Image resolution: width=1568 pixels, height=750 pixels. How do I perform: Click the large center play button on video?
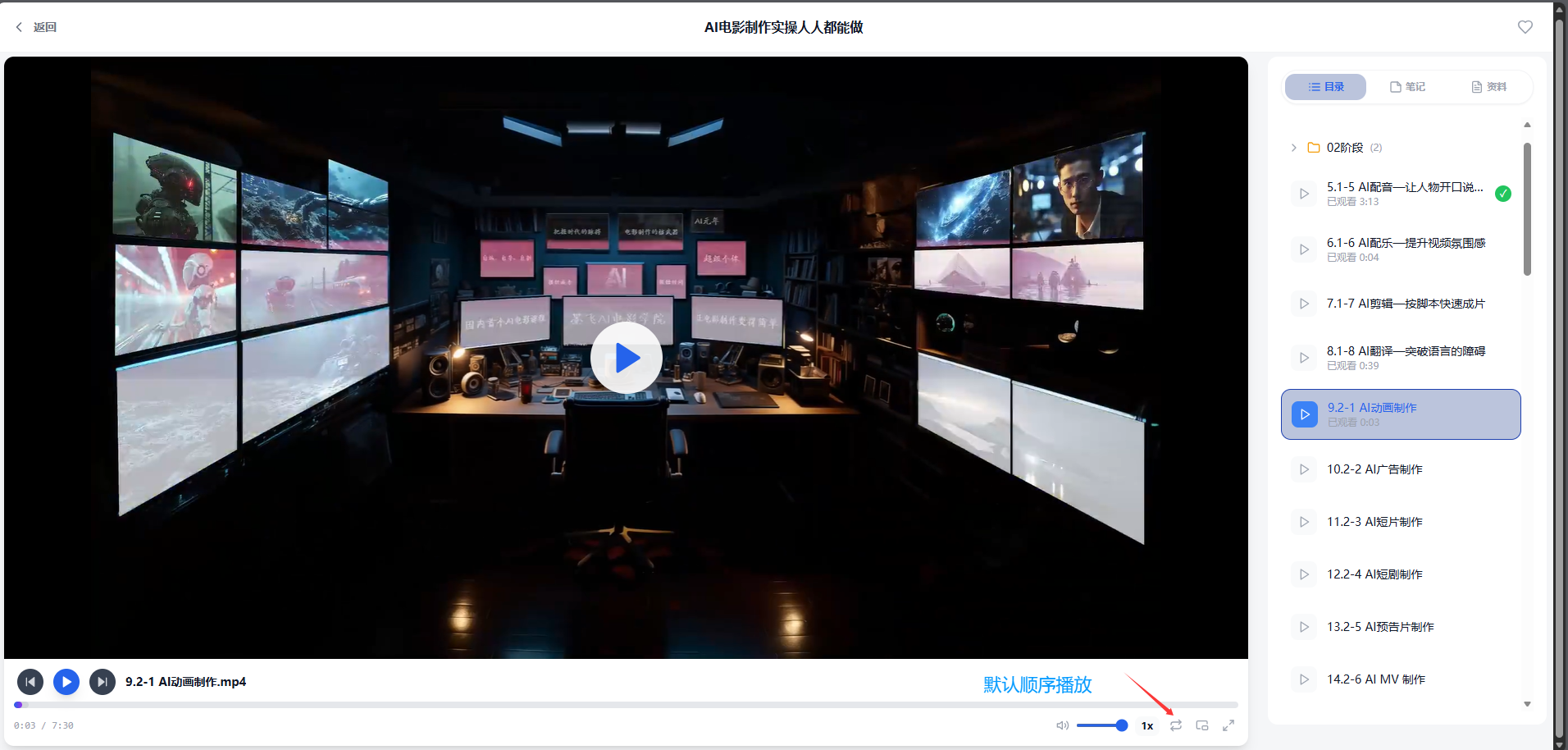pos(627,358)
